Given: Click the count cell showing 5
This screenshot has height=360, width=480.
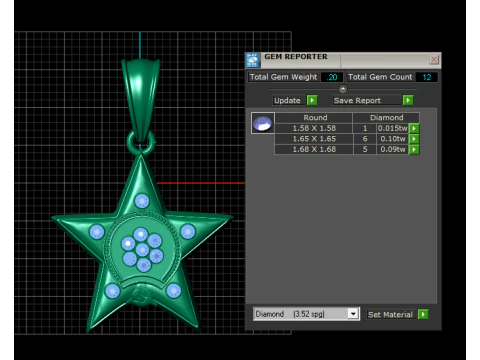Looking at the screenshot, I should [365, 149].
